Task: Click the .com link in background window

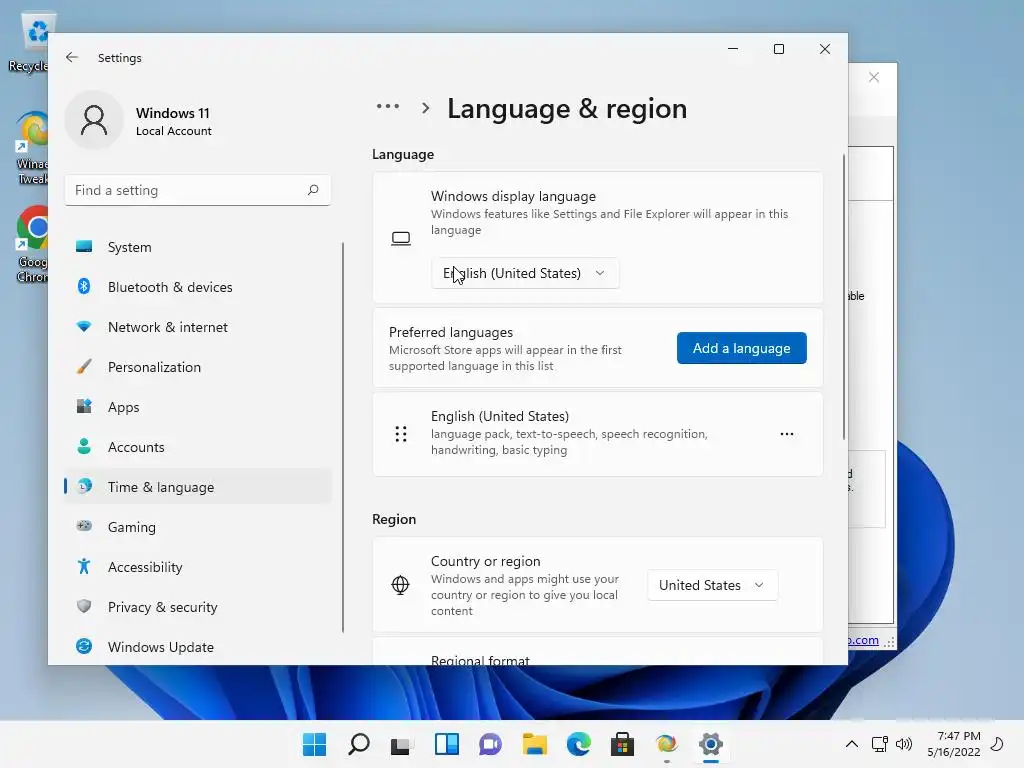Action: (x=863, y=640)
